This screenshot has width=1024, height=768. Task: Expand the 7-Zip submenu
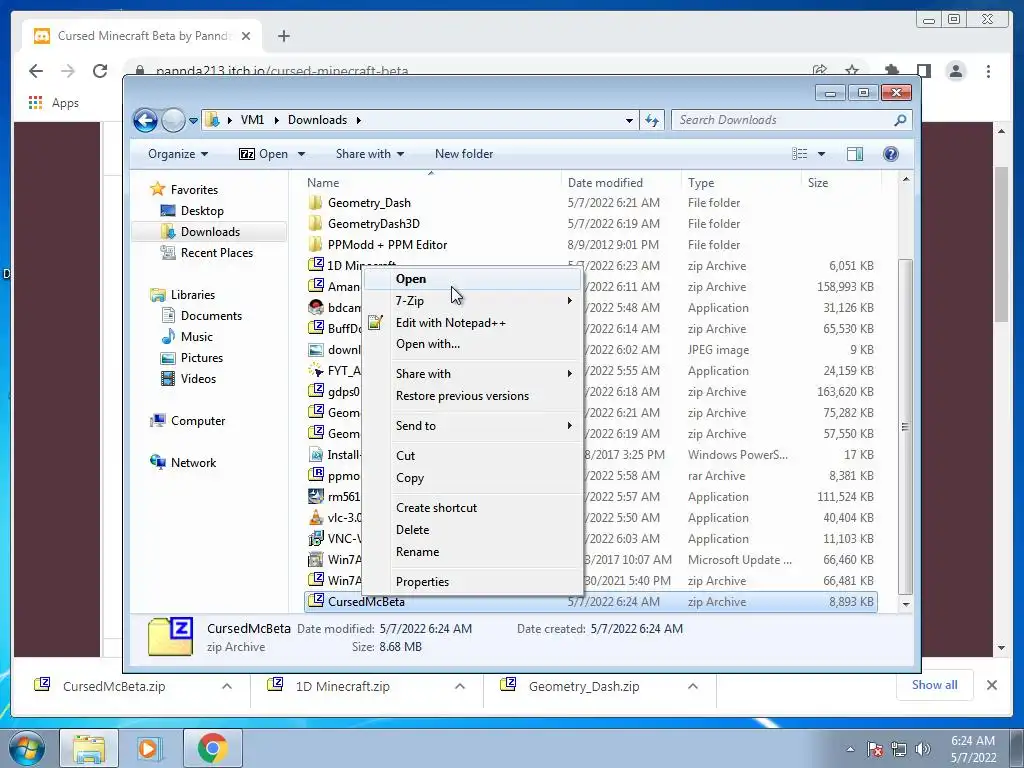(x=472, y=301)
